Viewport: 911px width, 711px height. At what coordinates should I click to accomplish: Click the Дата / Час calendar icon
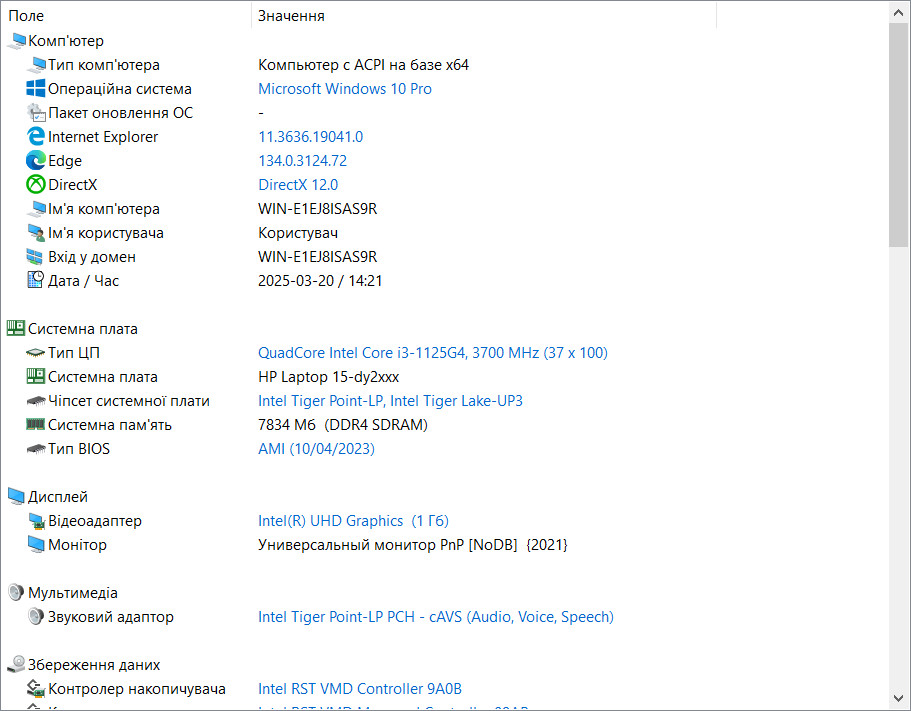[x=35, y=280]
